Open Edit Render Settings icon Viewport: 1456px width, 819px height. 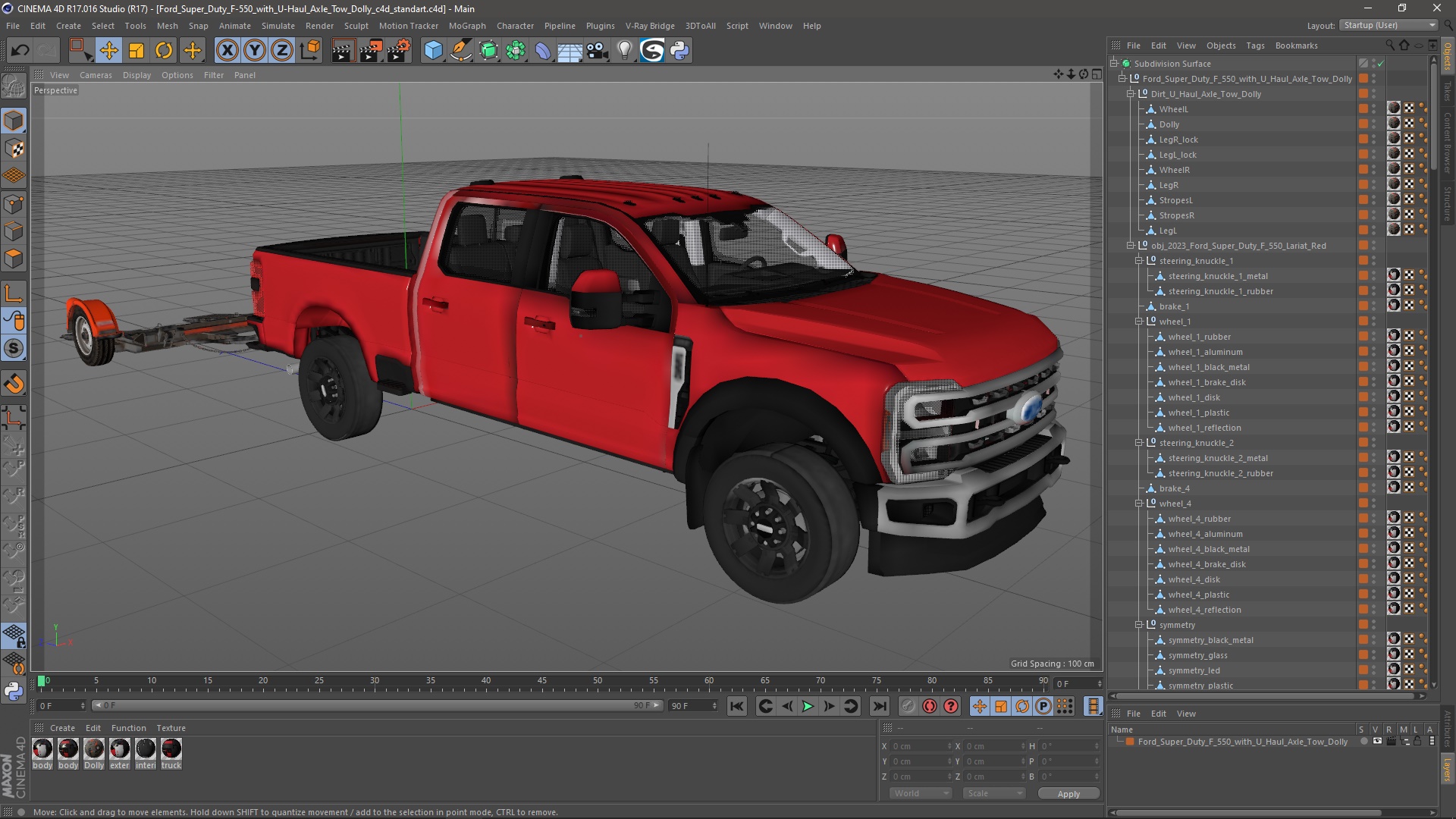[399, 51]
